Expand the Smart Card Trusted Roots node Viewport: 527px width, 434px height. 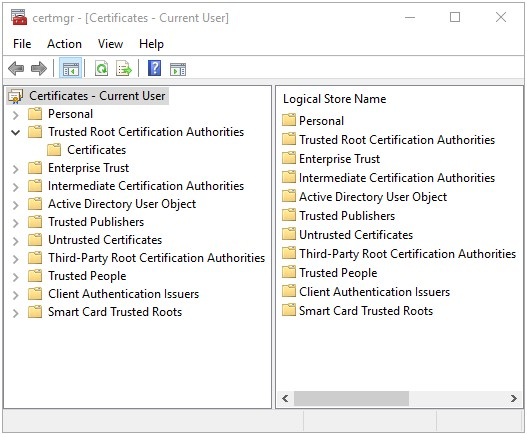point(15,313)
